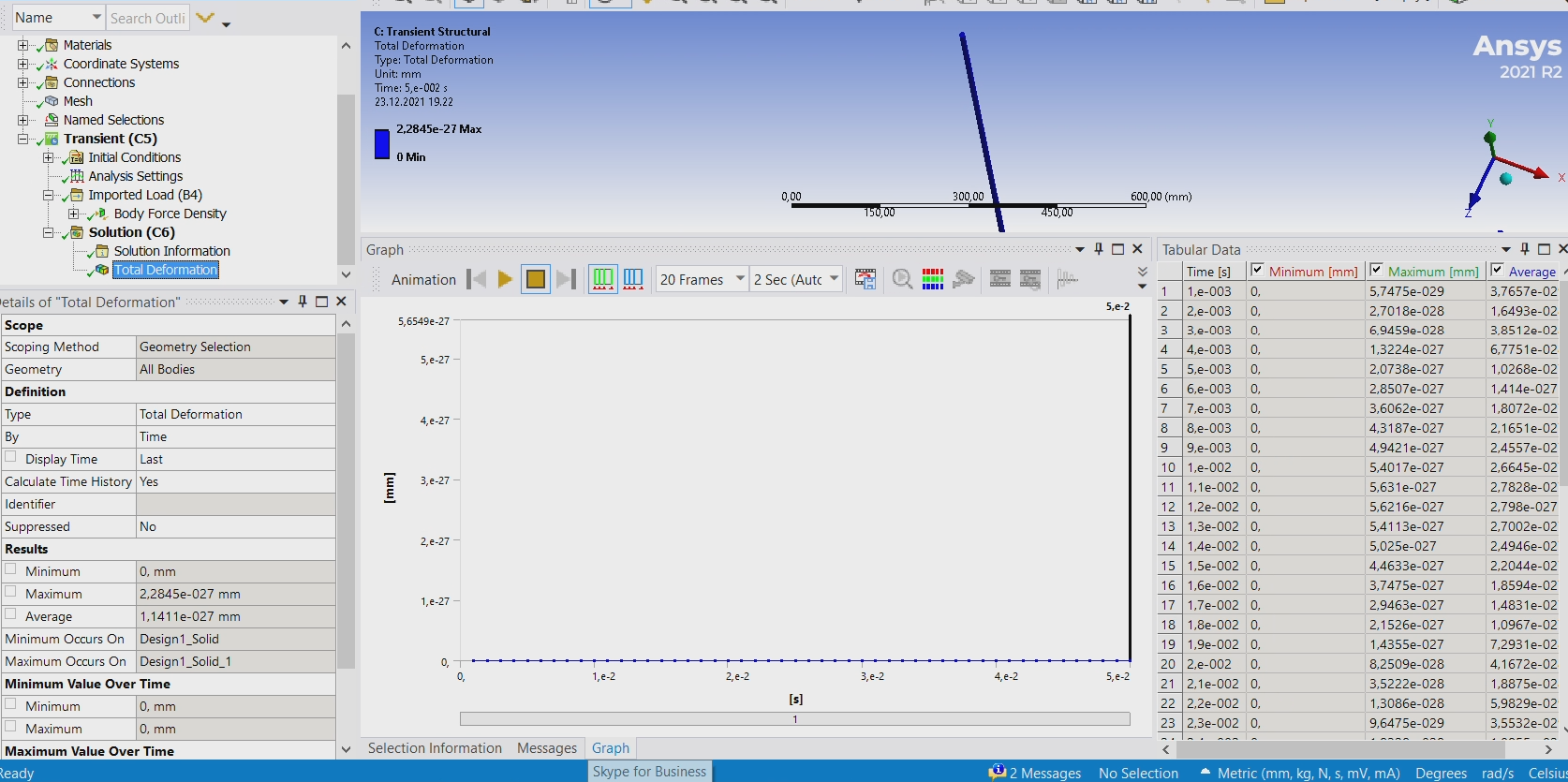This screenshot has height=782, width=1568.
Task: Click the Distributed frames animation icon
Action: click(603, 279)
